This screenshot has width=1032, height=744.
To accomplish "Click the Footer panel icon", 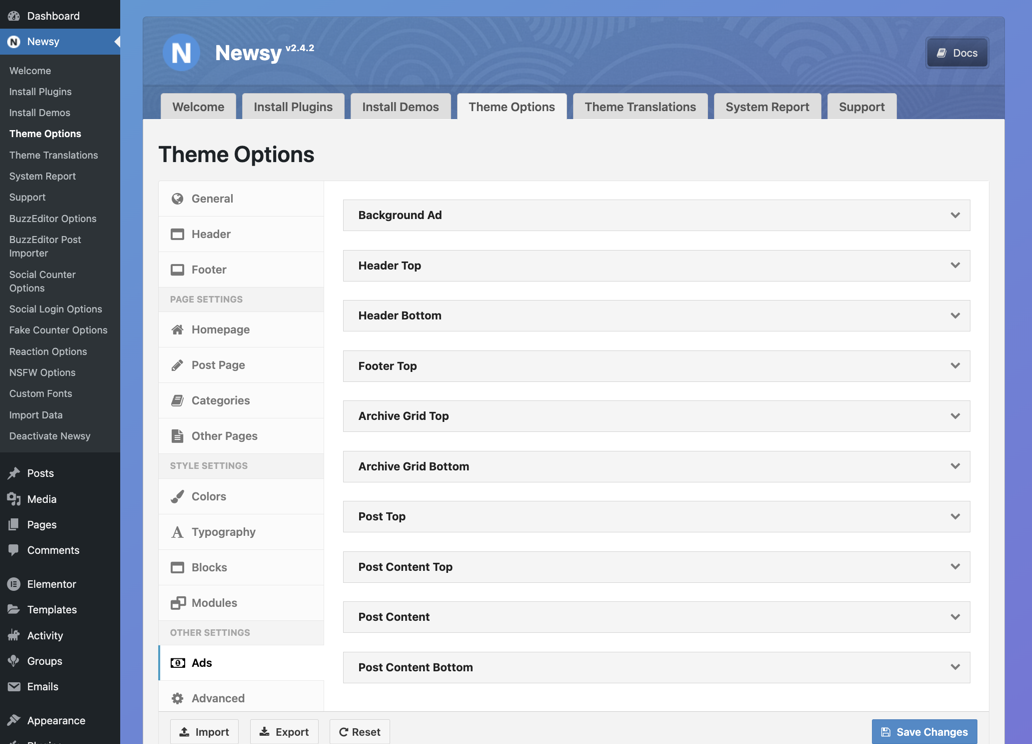I will click(x=177, y=270).
